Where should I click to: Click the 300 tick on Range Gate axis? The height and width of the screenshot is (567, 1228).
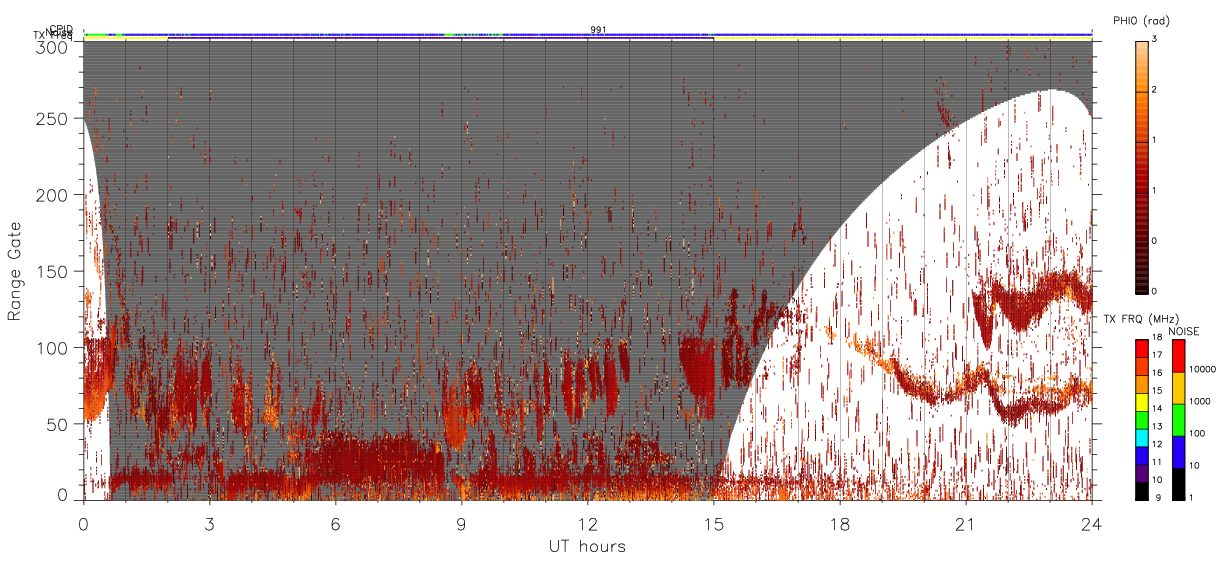click(x=50, y=46)
